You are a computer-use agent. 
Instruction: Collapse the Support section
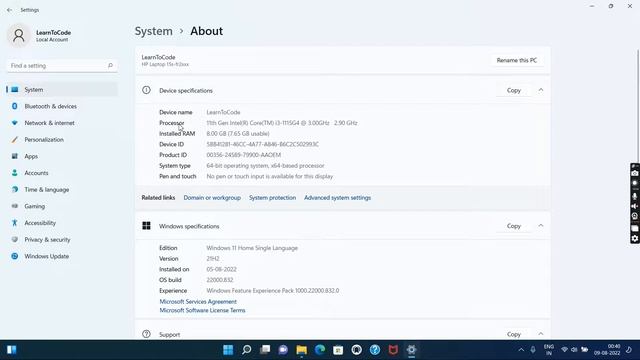click(541, 334)
